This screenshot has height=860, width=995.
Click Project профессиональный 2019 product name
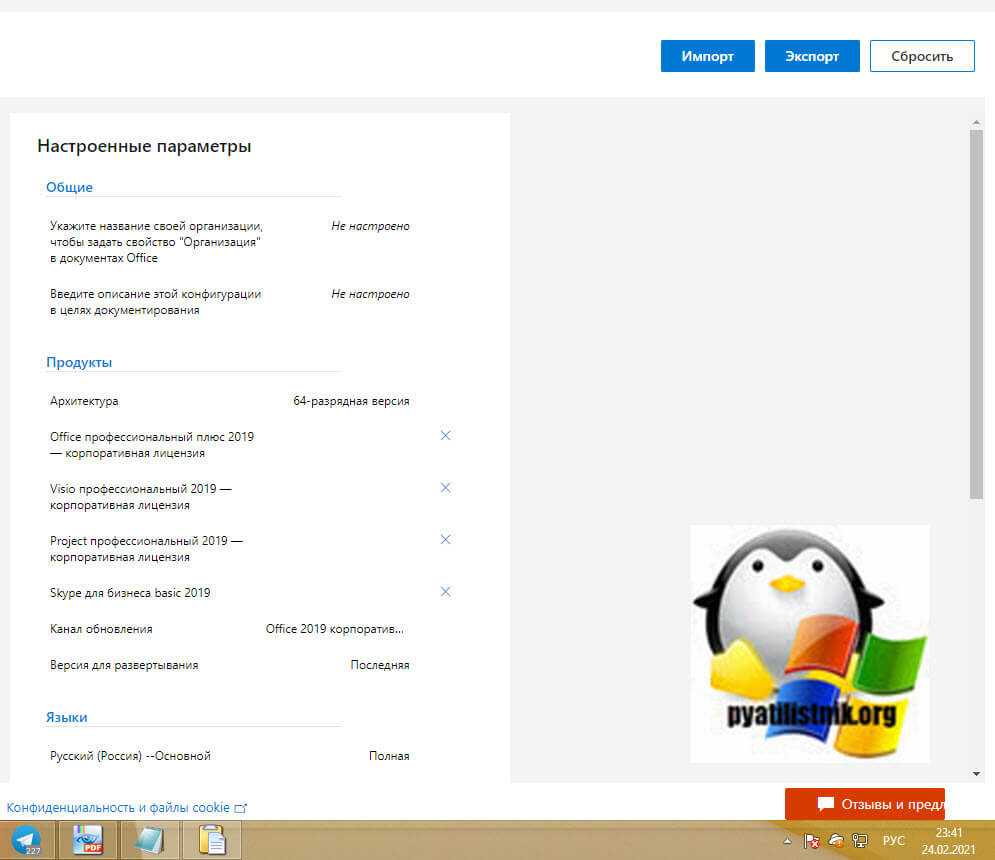(146, 549)
